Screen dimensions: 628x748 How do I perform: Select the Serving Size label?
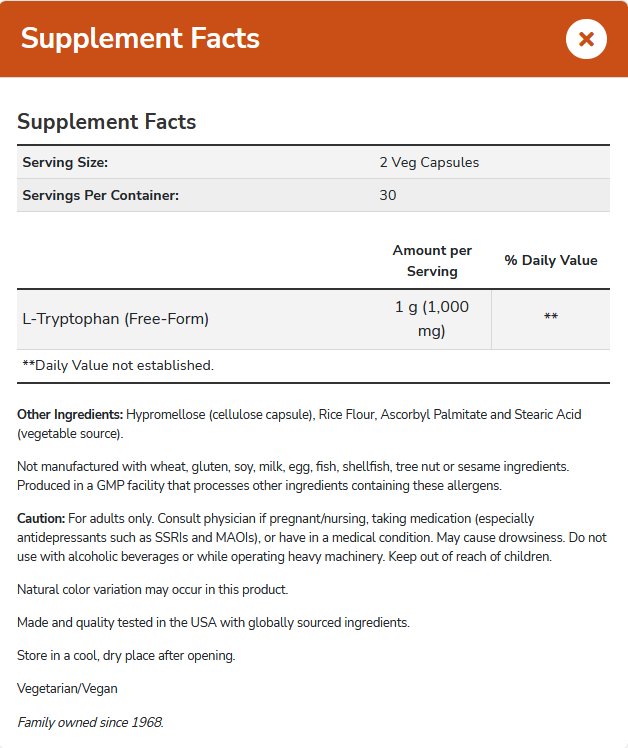point(65,162)
